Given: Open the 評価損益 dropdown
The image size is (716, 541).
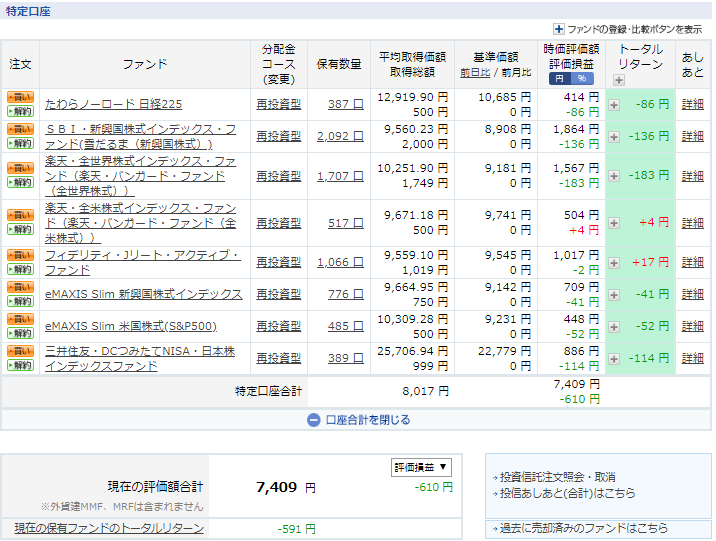Looking at the screenshot, I should point(421,467).
